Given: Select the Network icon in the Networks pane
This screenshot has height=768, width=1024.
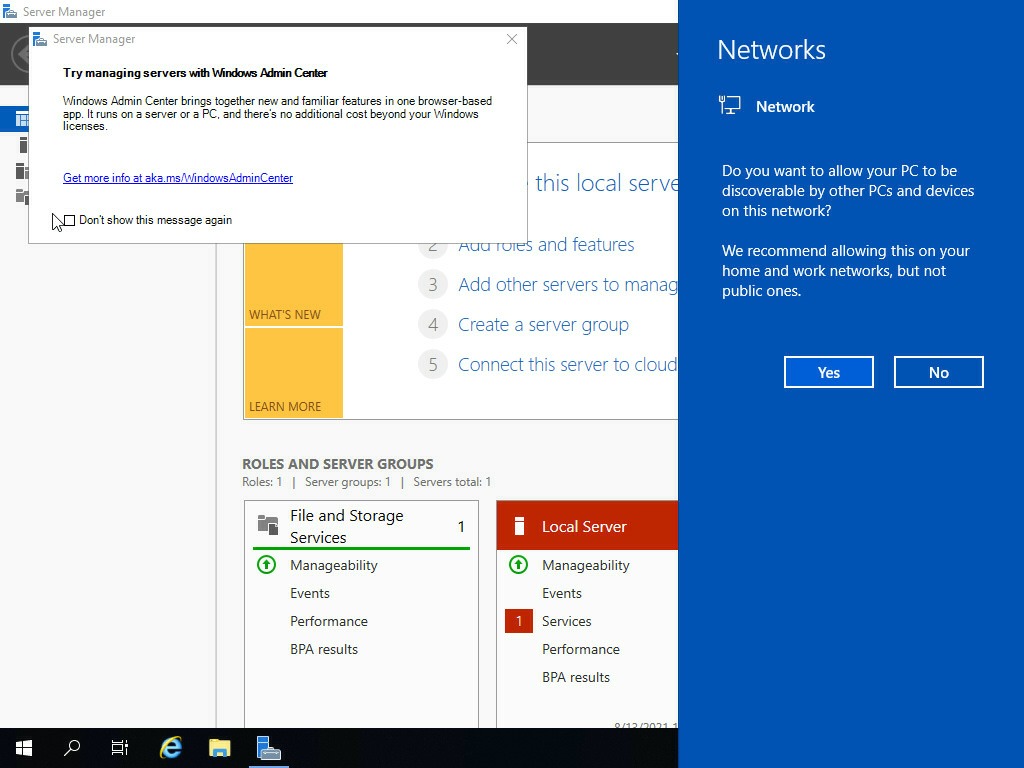Looking at the screenshot, I should [x=729, y=105].
